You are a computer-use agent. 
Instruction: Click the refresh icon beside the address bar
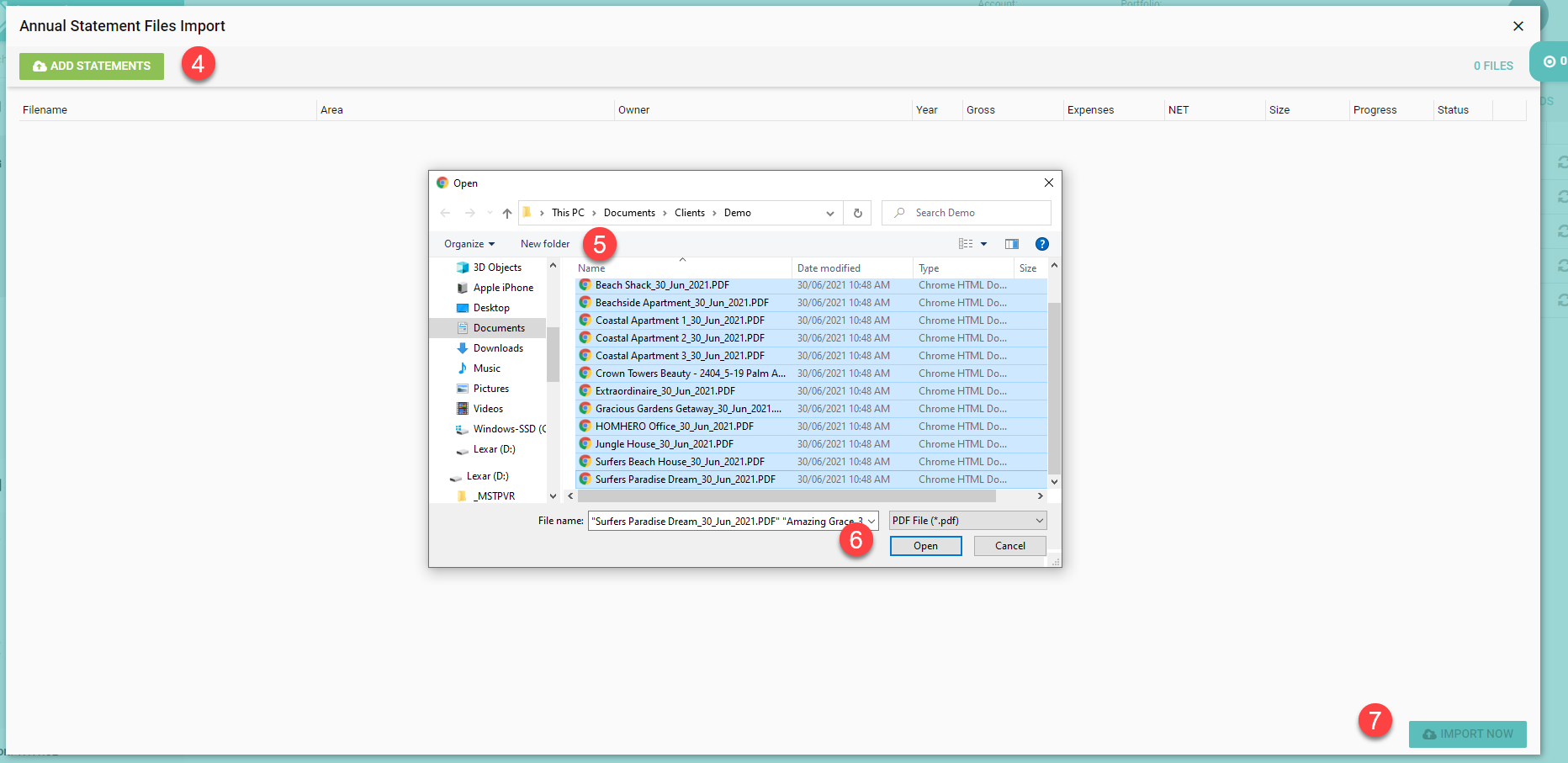pyautogui.click(x=857, y=213)
